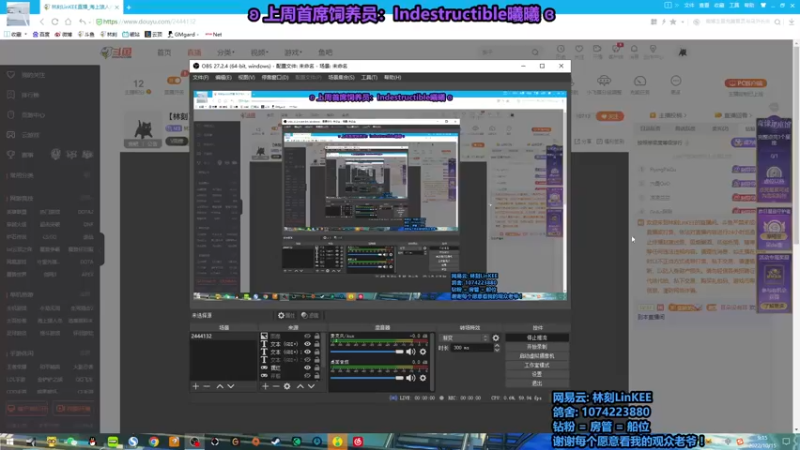The width and height of the screenshot is (800, 450).
Task: Toggle visibility of the bottom source row
Action: tap(307, 376)
